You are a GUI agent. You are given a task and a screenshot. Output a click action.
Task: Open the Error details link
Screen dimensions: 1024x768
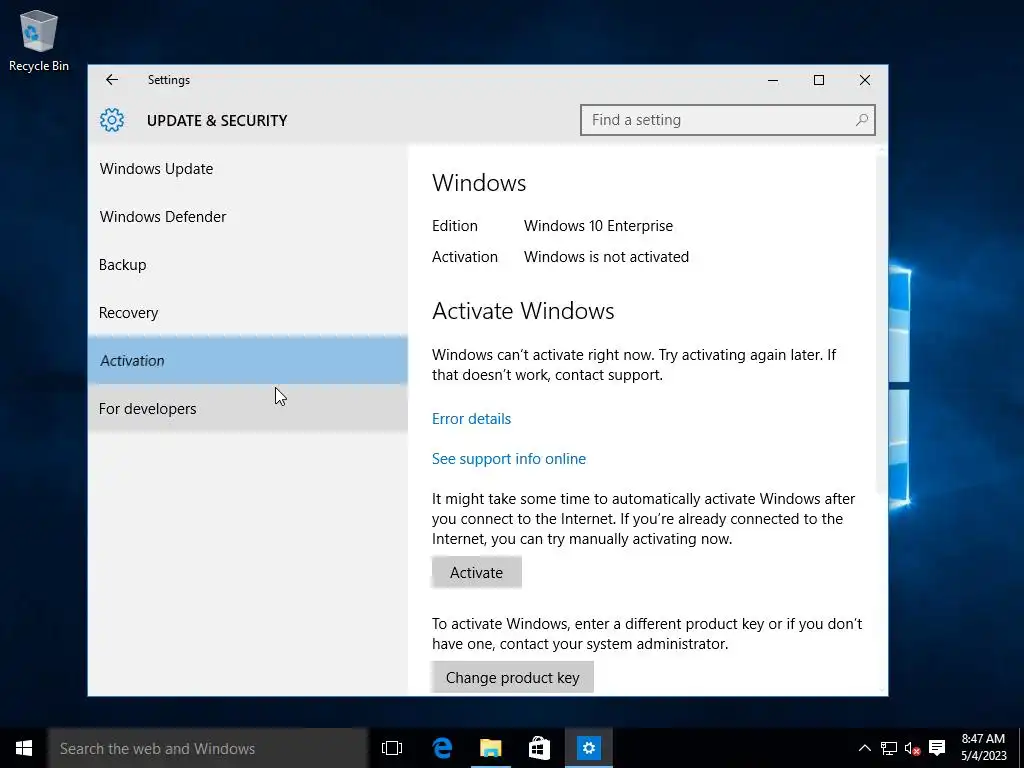(471, 419)
